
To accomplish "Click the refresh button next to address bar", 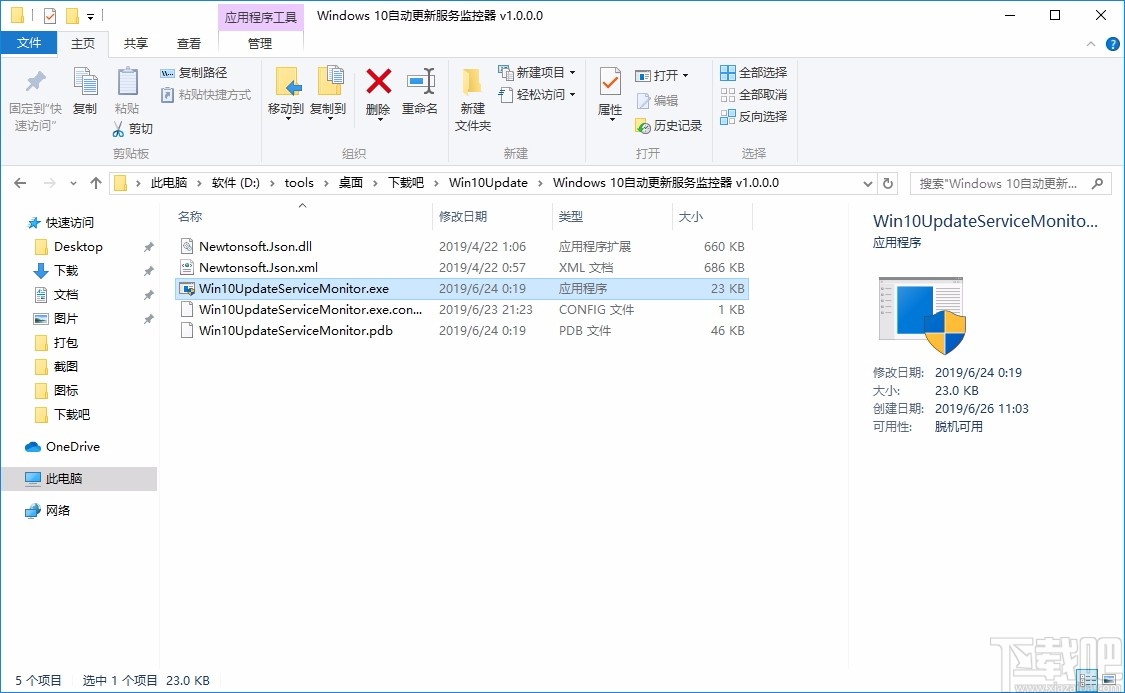I will click(x=888, y=182).
